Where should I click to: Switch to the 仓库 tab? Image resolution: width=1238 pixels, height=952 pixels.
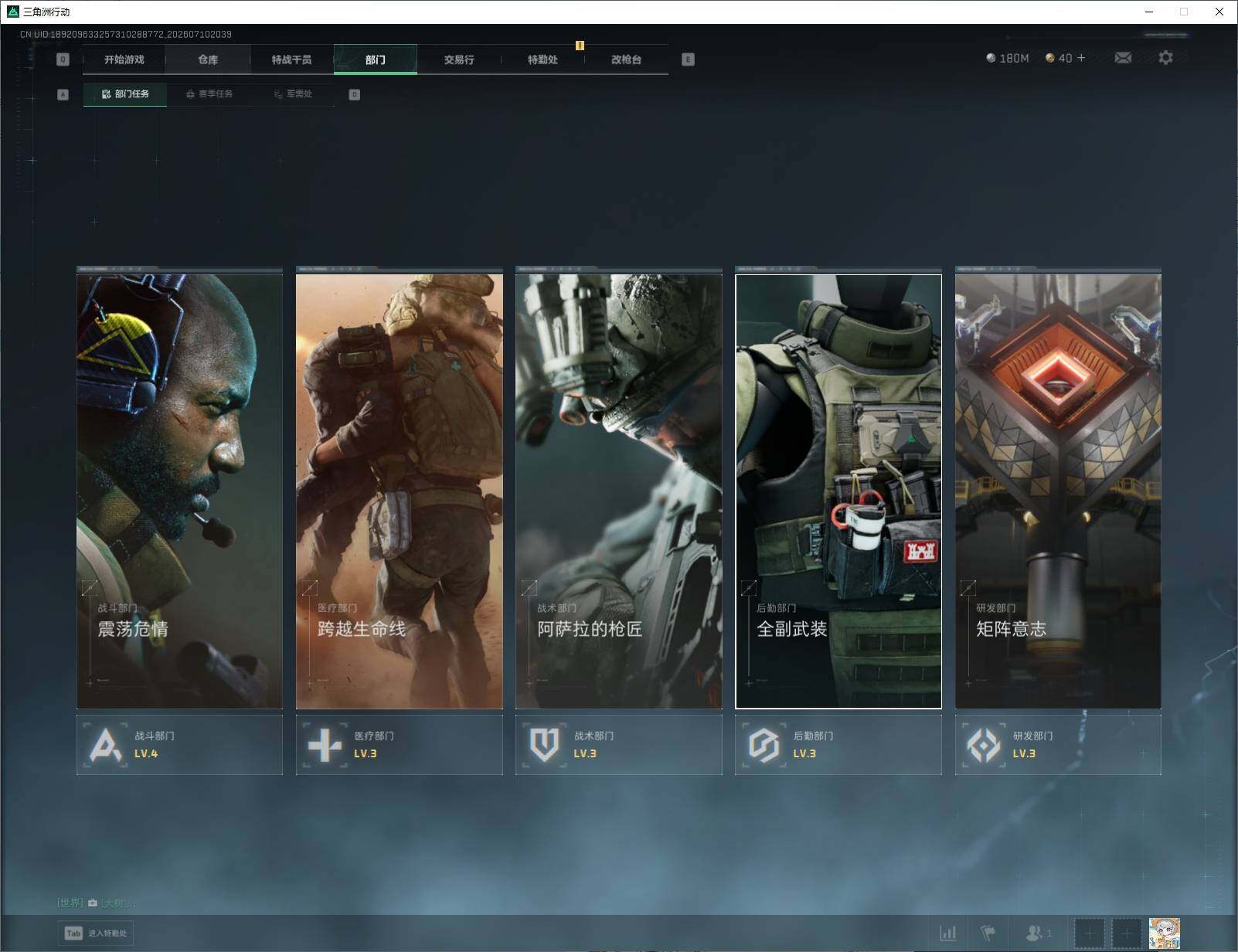pos(208,59)
